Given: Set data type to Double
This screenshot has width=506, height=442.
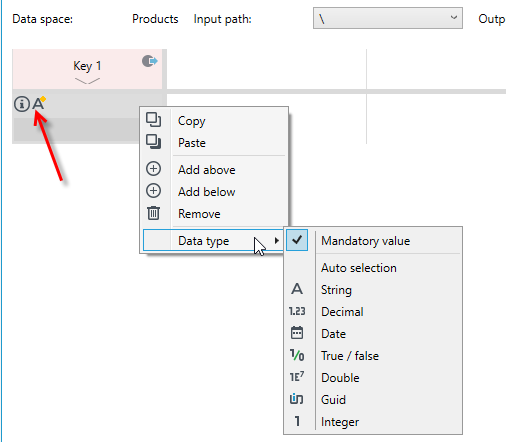Looking at the screenshot, I should pos(373,377).
